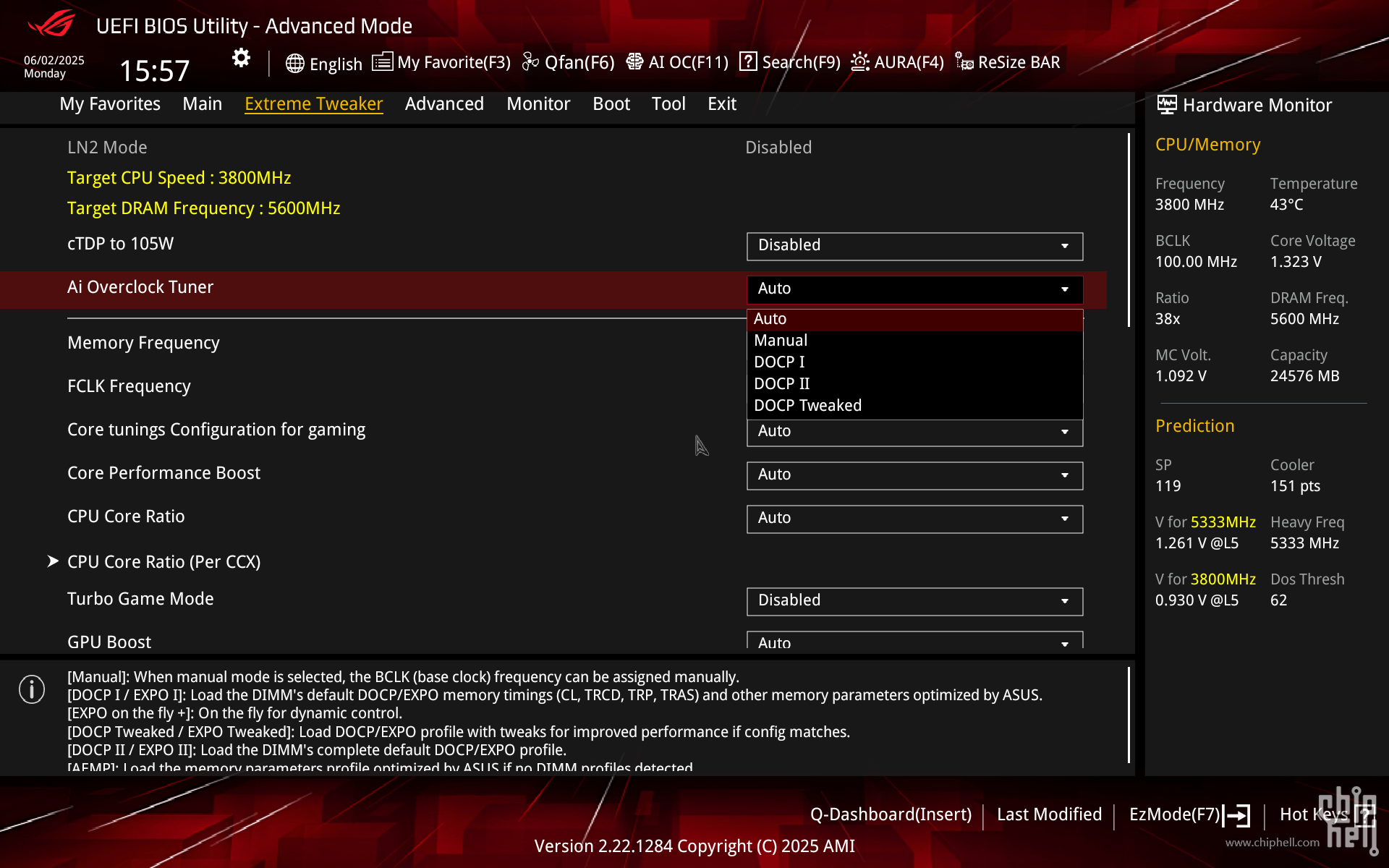Switch to Monitor tab
1389x868 pixels.
(538, 104)
